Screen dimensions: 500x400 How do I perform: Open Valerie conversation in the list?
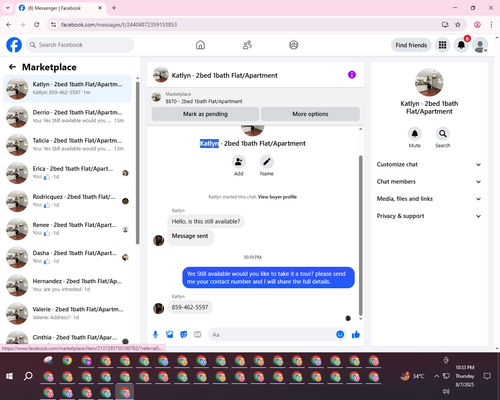pyautogui.click(x=67, y=313)
